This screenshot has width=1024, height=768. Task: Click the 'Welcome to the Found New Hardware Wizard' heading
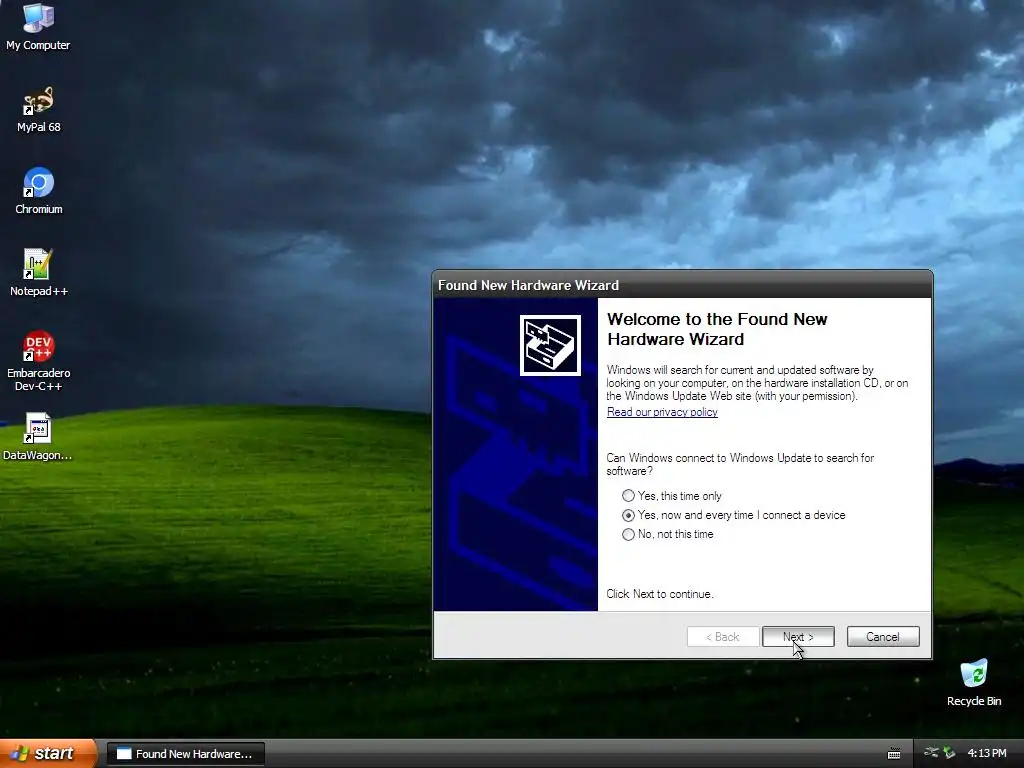click(717, 329)
